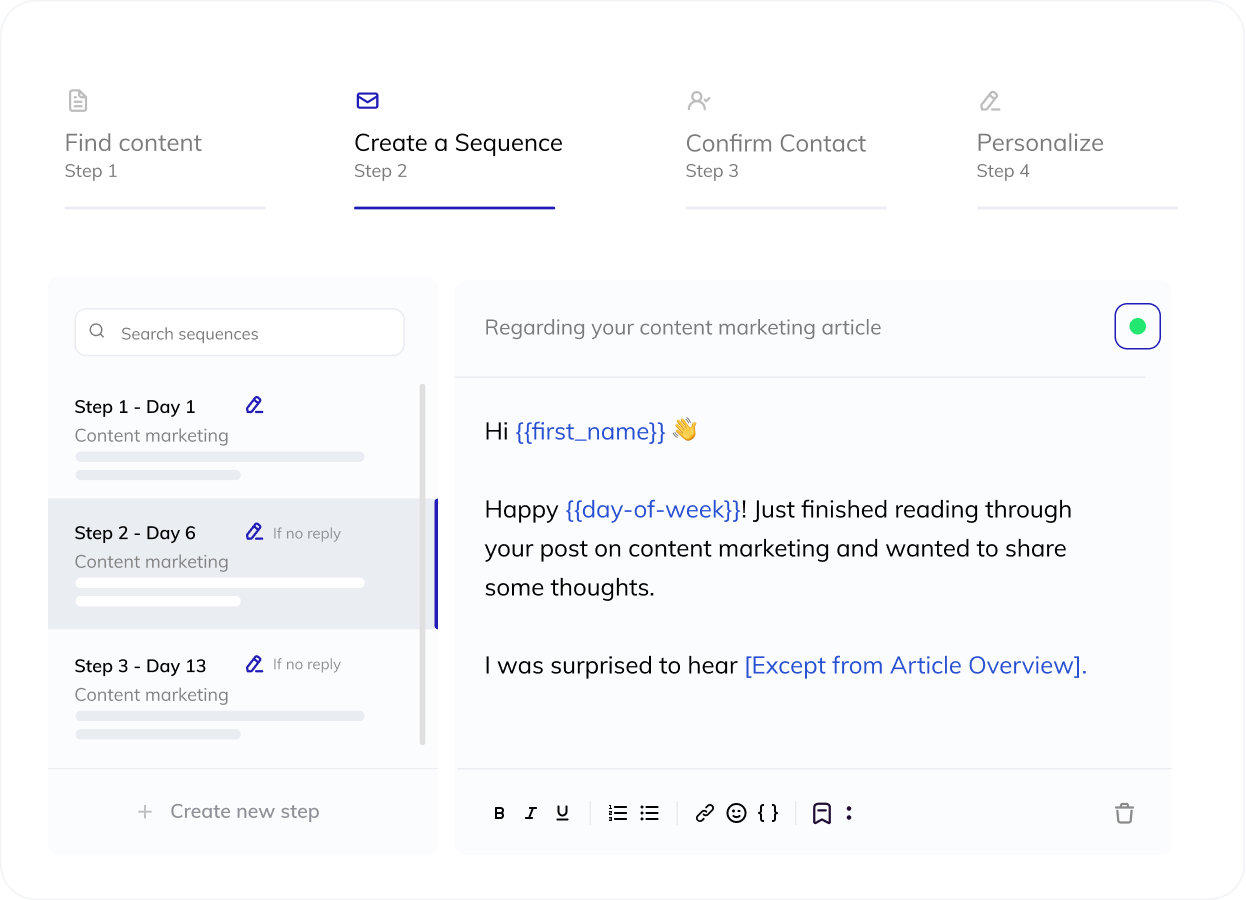1246x900 pixels.
Task: Click the envelope icon above Create a Sequence
Action: (x=367, y=100)
